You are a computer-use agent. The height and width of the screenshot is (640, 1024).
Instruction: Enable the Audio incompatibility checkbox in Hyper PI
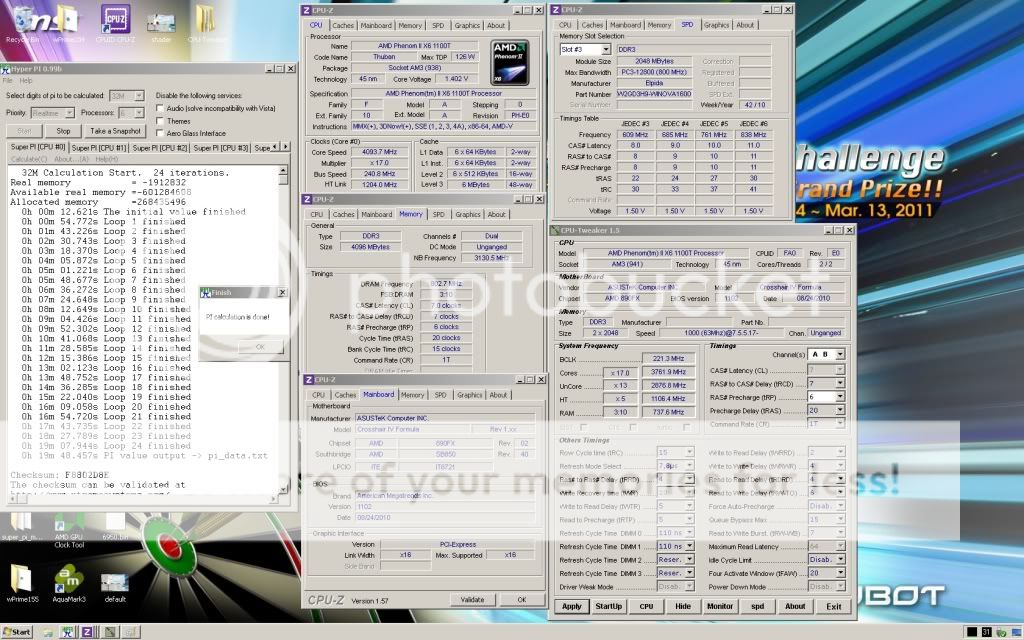point(159,108)
